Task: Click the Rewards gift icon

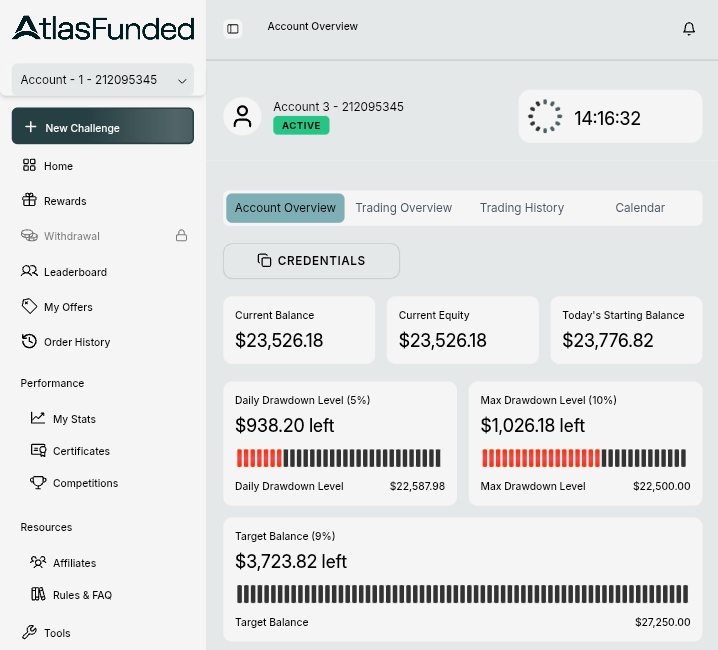Action: click(x=29, y=200)
